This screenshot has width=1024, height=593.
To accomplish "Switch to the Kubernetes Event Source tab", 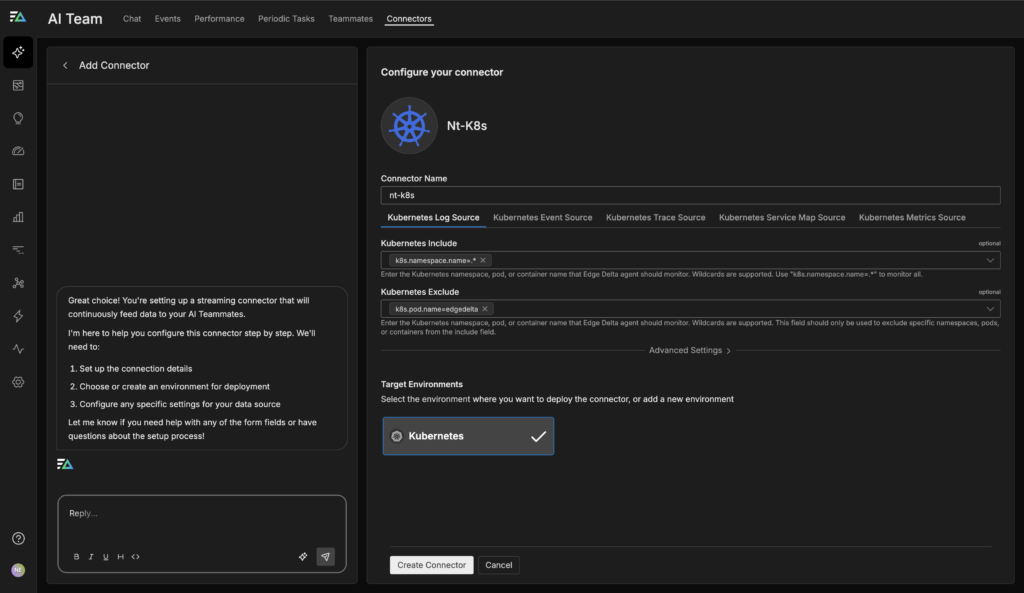I will [x=542, y=217].
